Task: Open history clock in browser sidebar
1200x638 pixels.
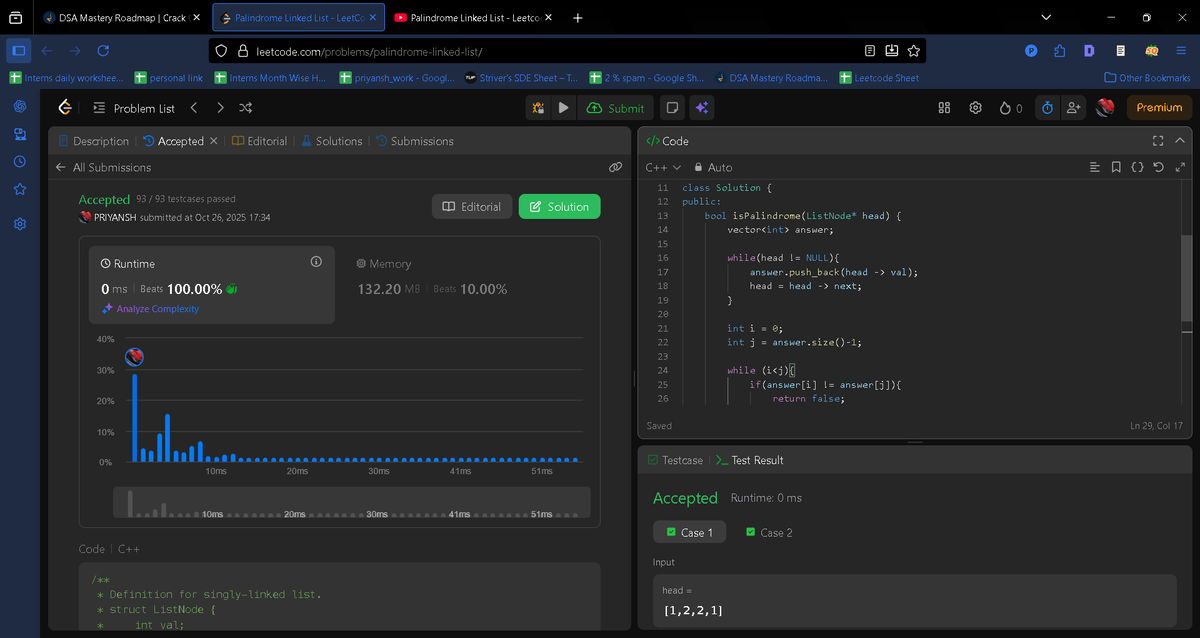Action: 19,162
